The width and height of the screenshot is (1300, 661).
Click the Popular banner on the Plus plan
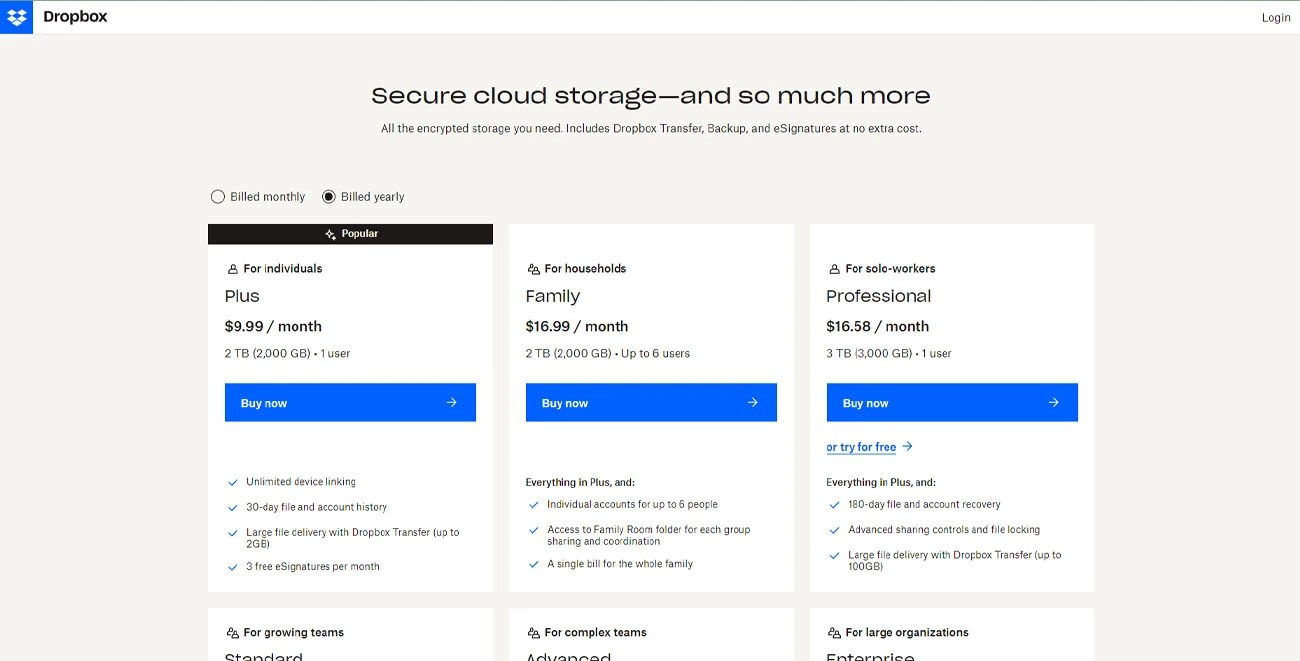[350, 233]
